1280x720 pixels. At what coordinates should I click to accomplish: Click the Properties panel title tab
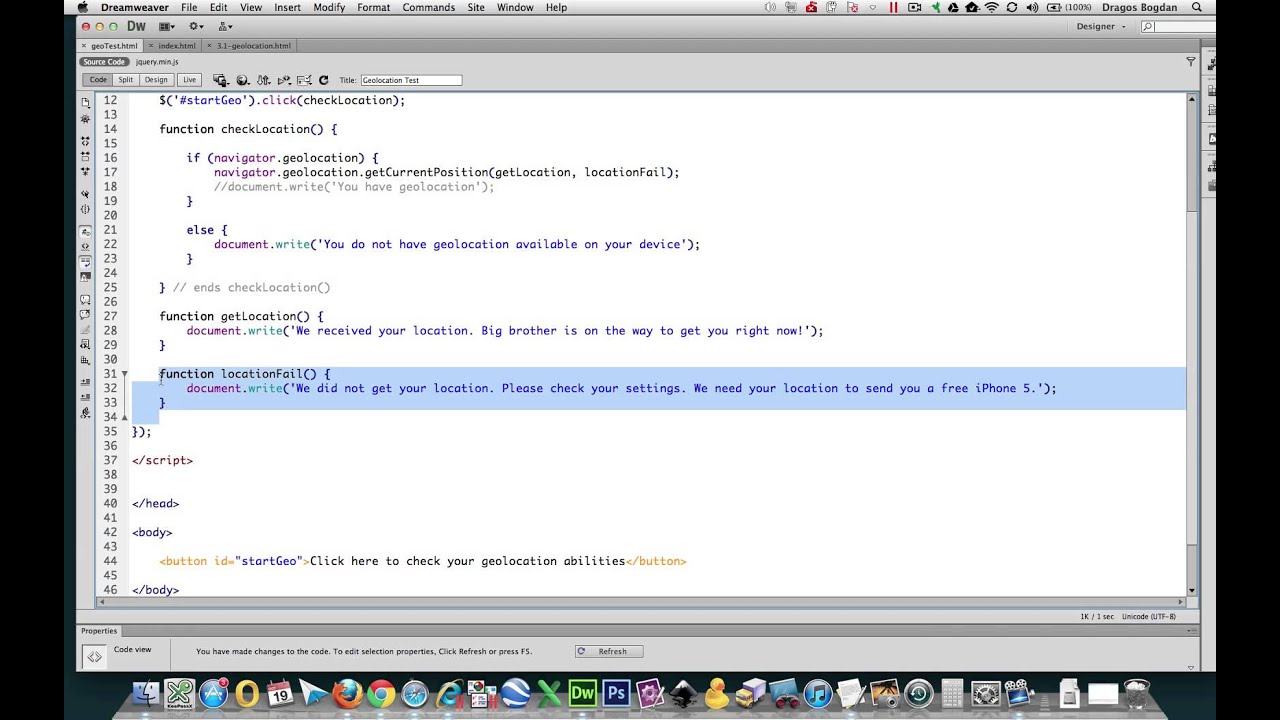tap(100, 631)
